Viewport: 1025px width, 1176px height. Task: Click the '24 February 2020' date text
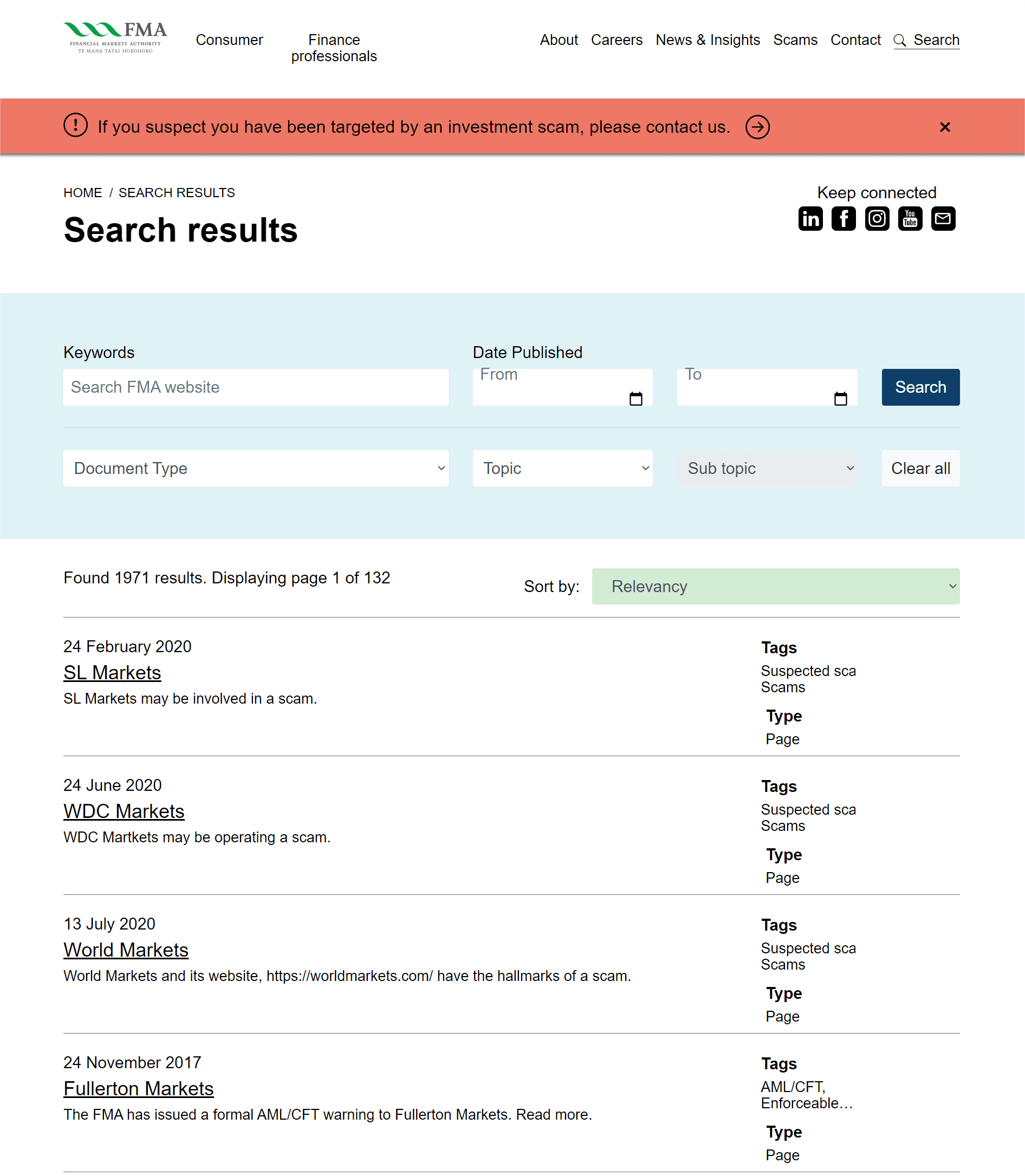127,646
